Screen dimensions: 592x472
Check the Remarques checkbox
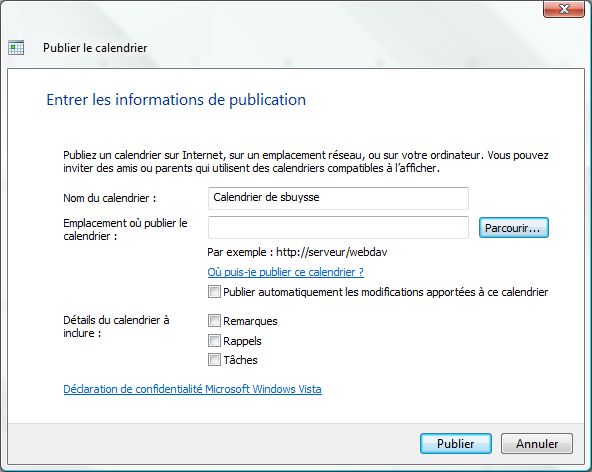214,321
